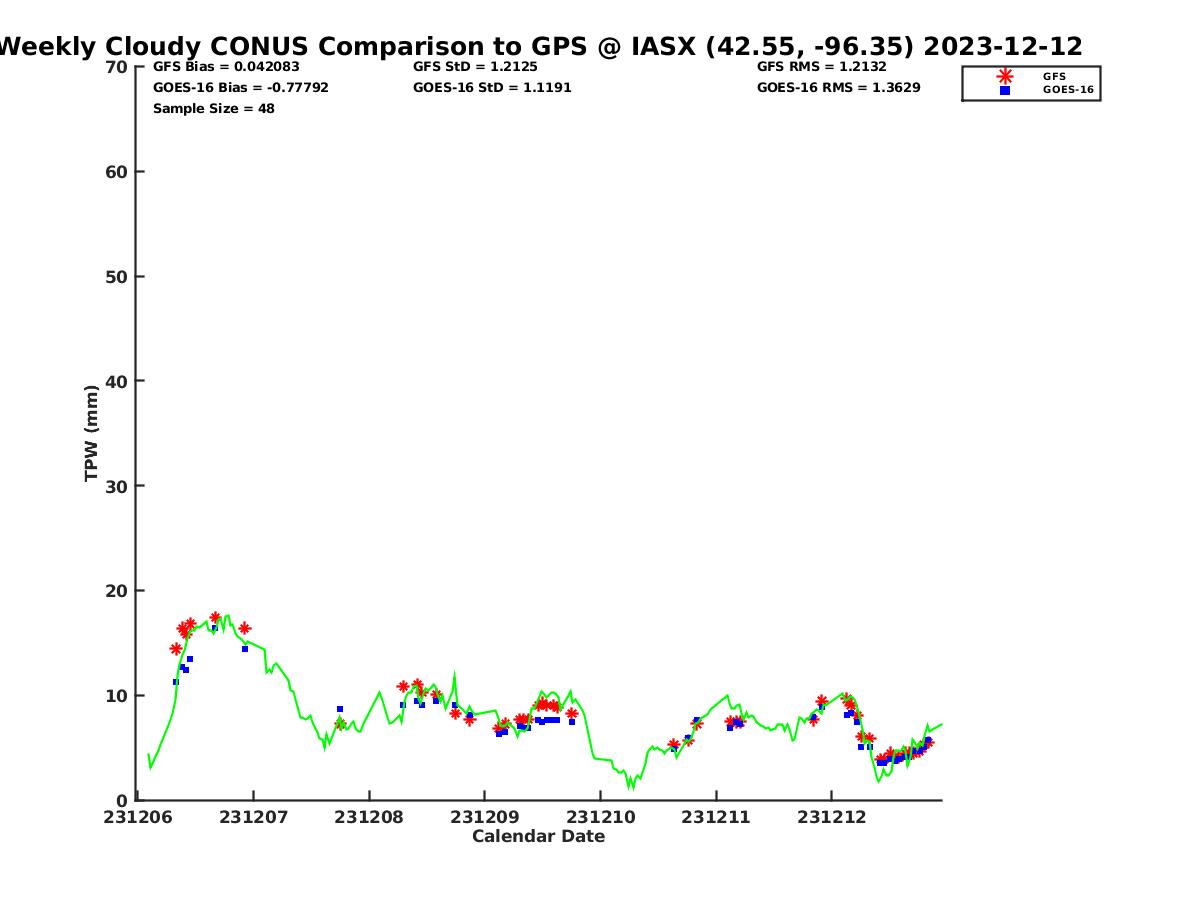Click the GOES-16 StD value text

click(x=492, y=87)
